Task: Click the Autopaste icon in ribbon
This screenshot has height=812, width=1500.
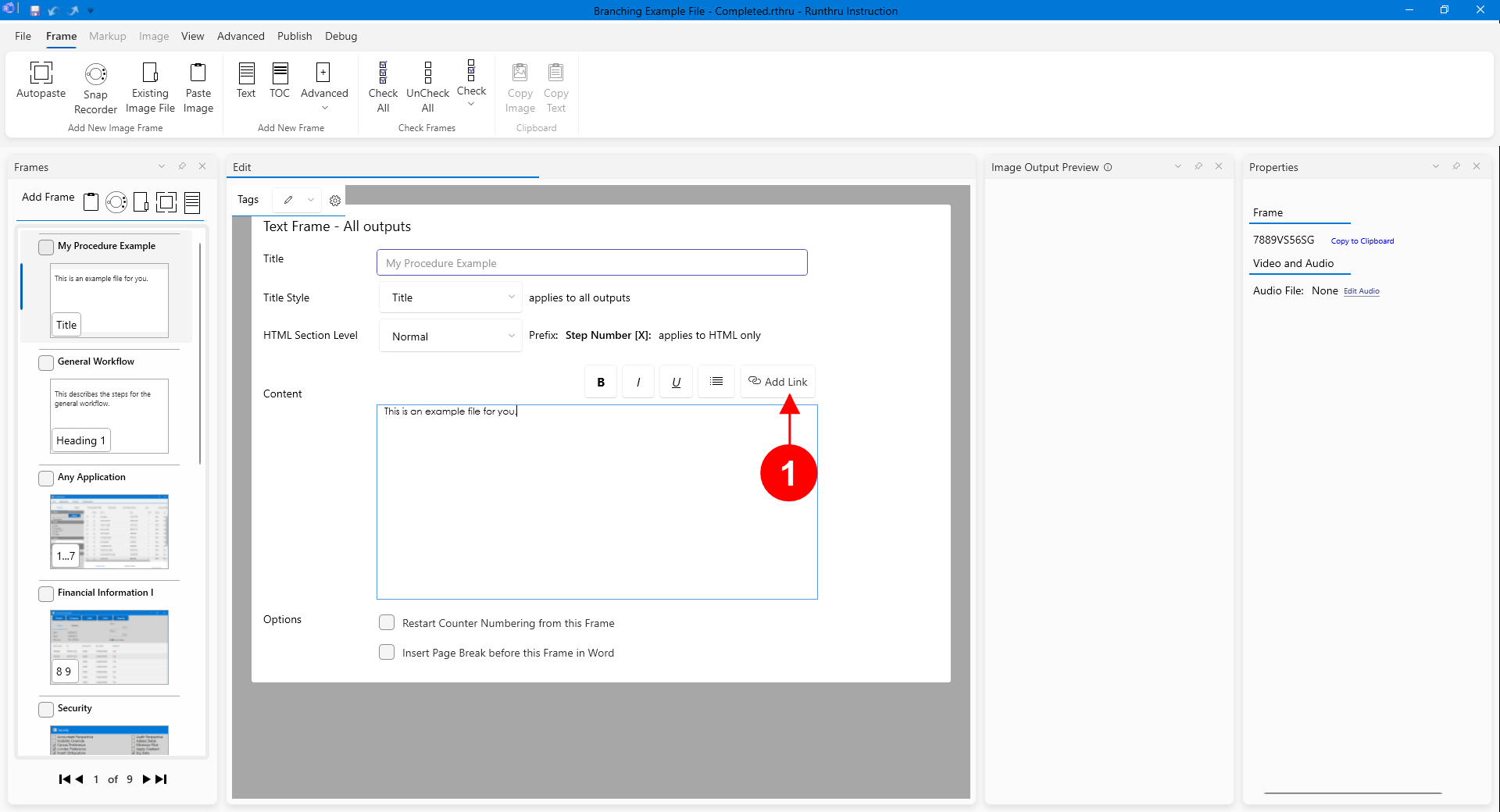Action: pyautogui.click(x=41, y=73)
